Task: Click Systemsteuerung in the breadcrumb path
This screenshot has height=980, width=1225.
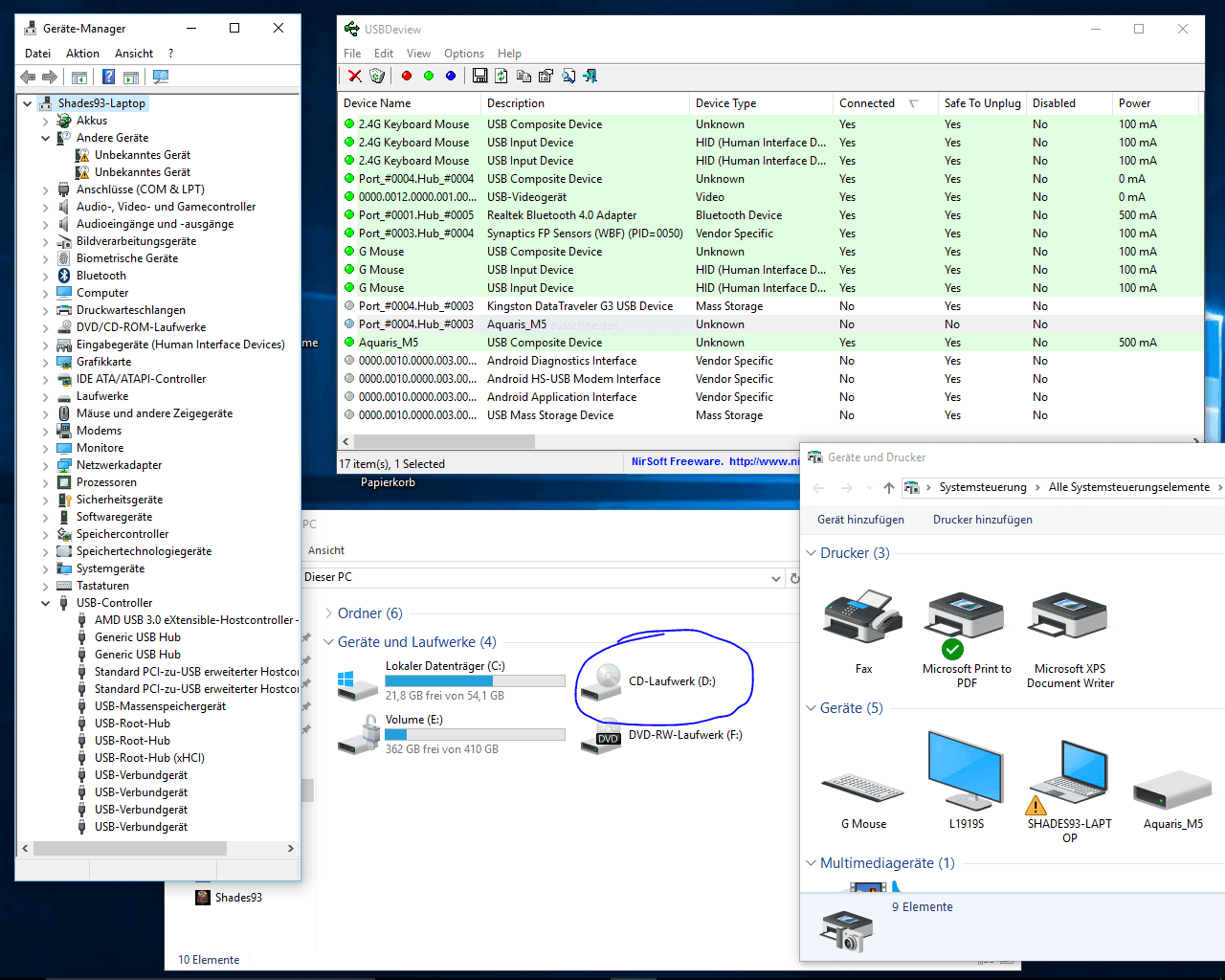Action: tap(983, 487)
